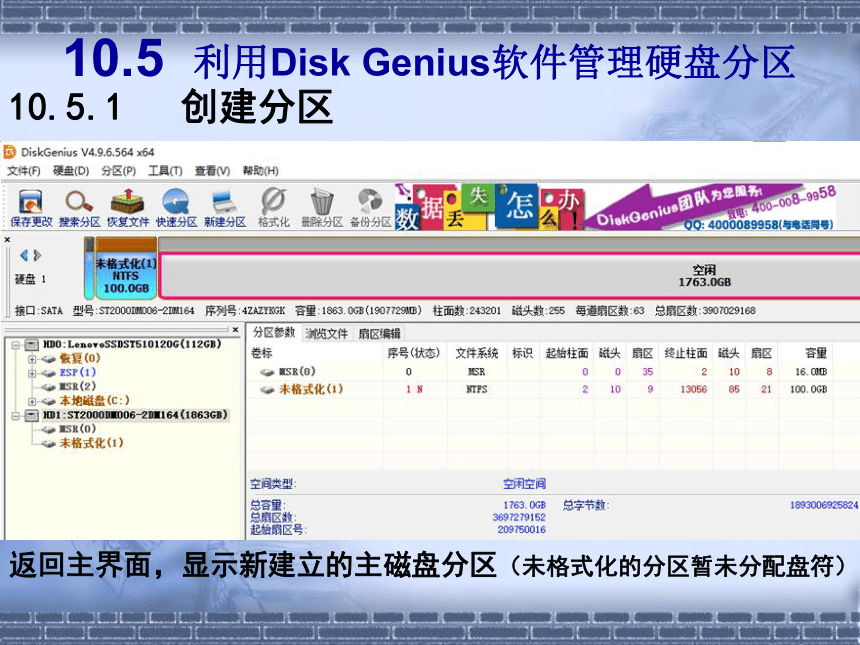Click the 保存更改 (Save Changes) toolbar icon
The height and width of the screenshot is (645, 860).
click(x=31, y=208)
